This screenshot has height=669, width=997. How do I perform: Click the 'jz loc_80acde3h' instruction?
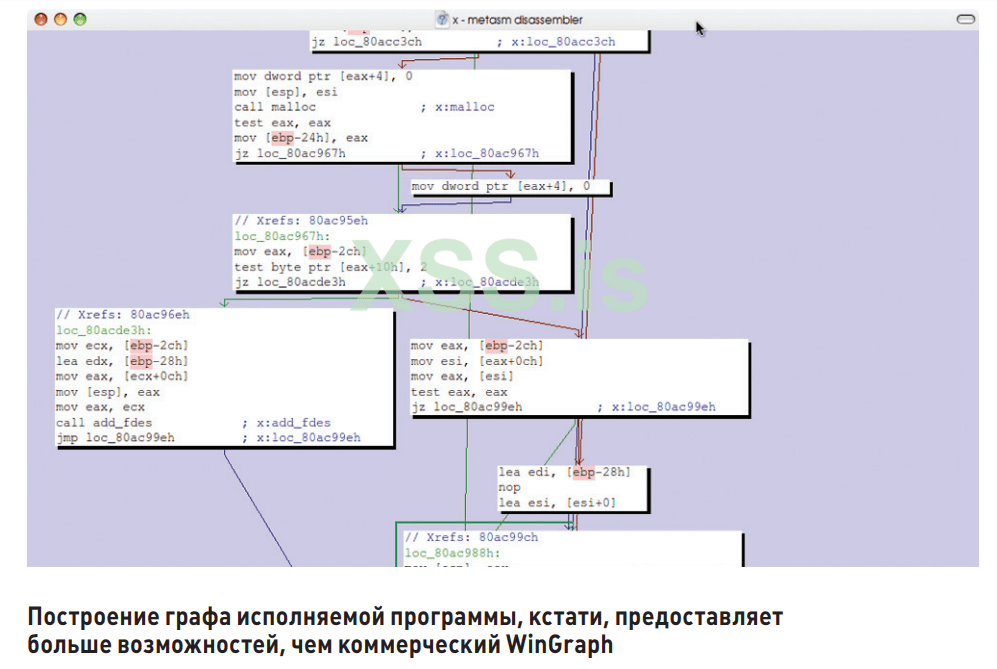tap(290, 282)
